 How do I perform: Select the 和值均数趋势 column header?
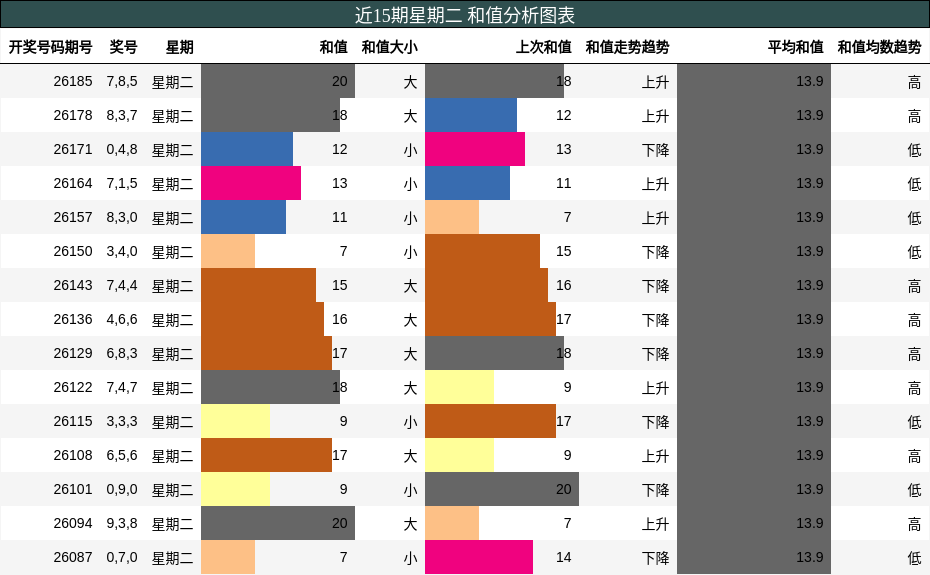[880, 47]
